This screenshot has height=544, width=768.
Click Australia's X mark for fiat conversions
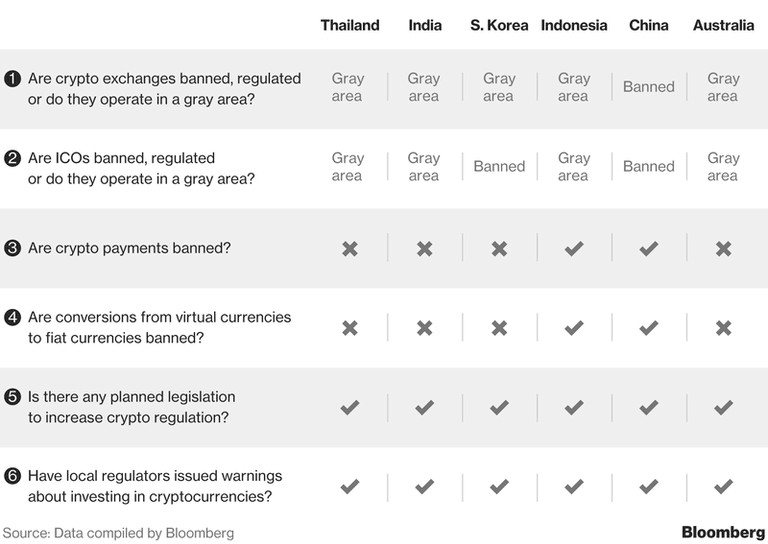(723, 327)
